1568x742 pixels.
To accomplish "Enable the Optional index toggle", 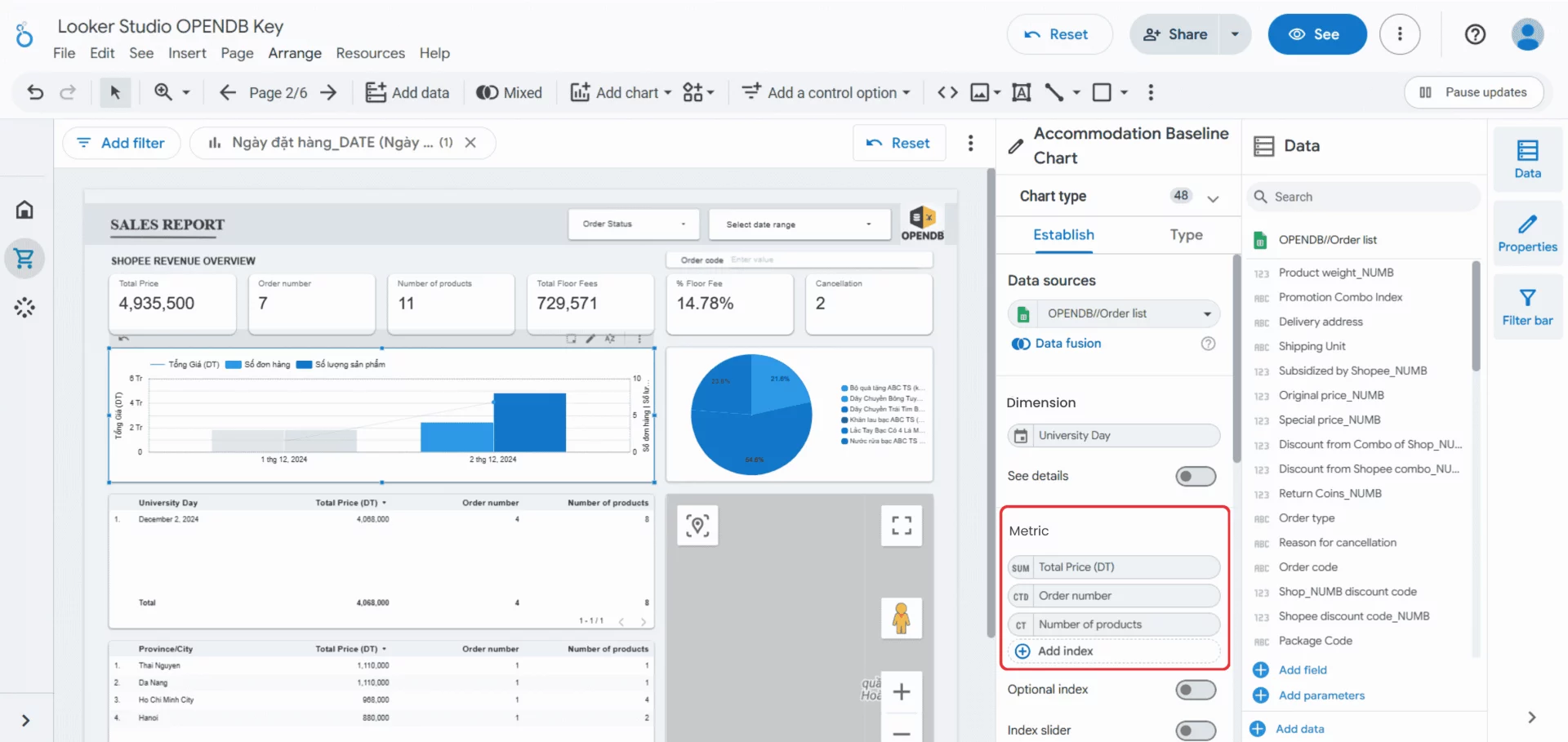I will tap(1195, 690).
